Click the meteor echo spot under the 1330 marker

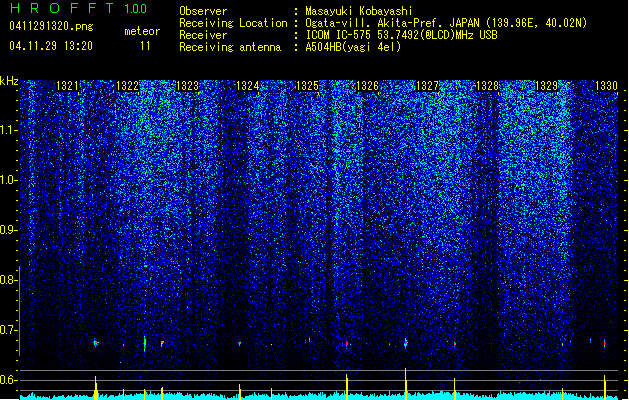(605, 343)
